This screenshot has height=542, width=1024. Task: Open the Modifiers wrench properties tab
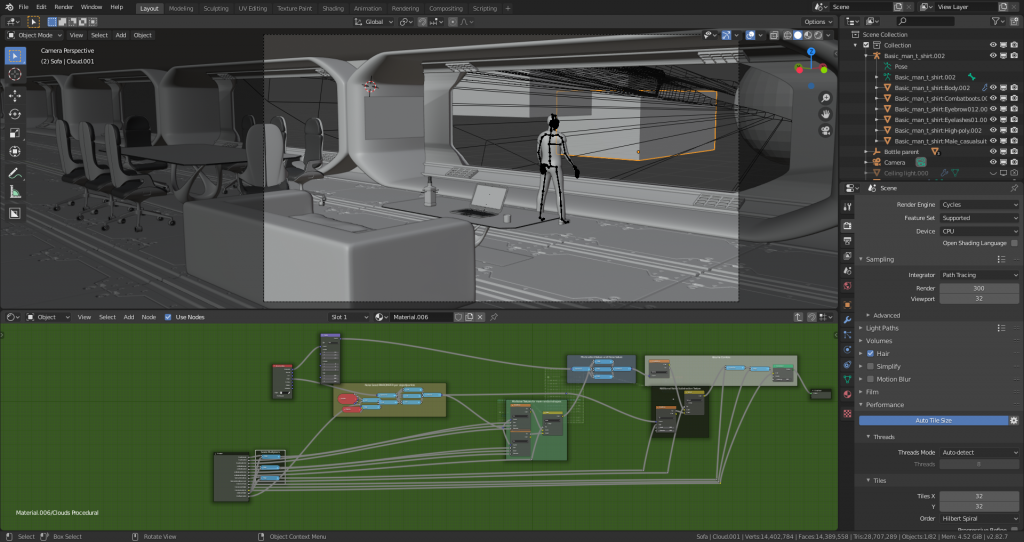(847, 320)
